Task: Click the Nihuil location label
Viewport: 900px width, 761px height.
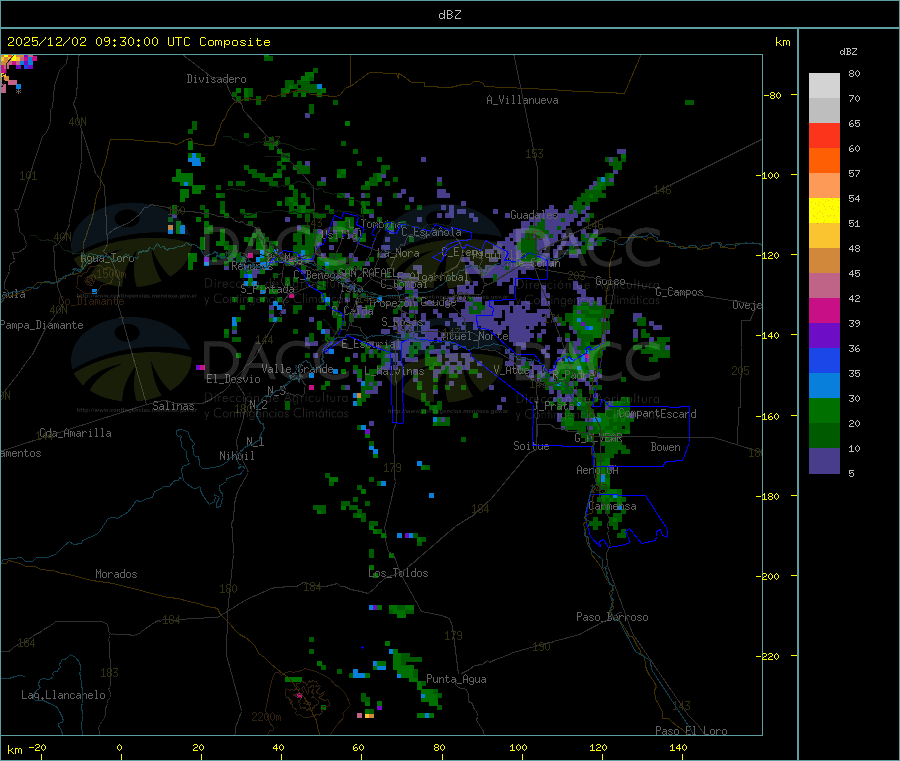Action: 236,456
